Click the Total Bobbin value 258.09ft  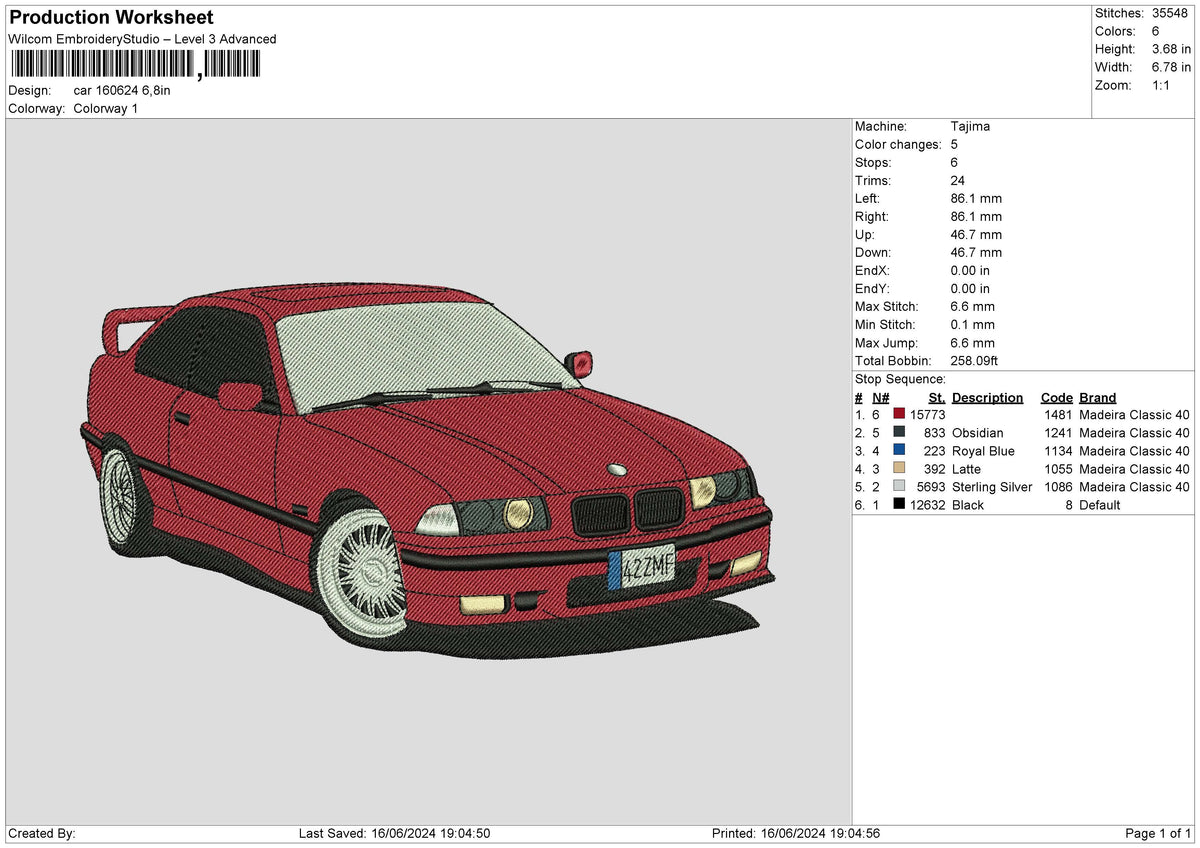(975, 361)
